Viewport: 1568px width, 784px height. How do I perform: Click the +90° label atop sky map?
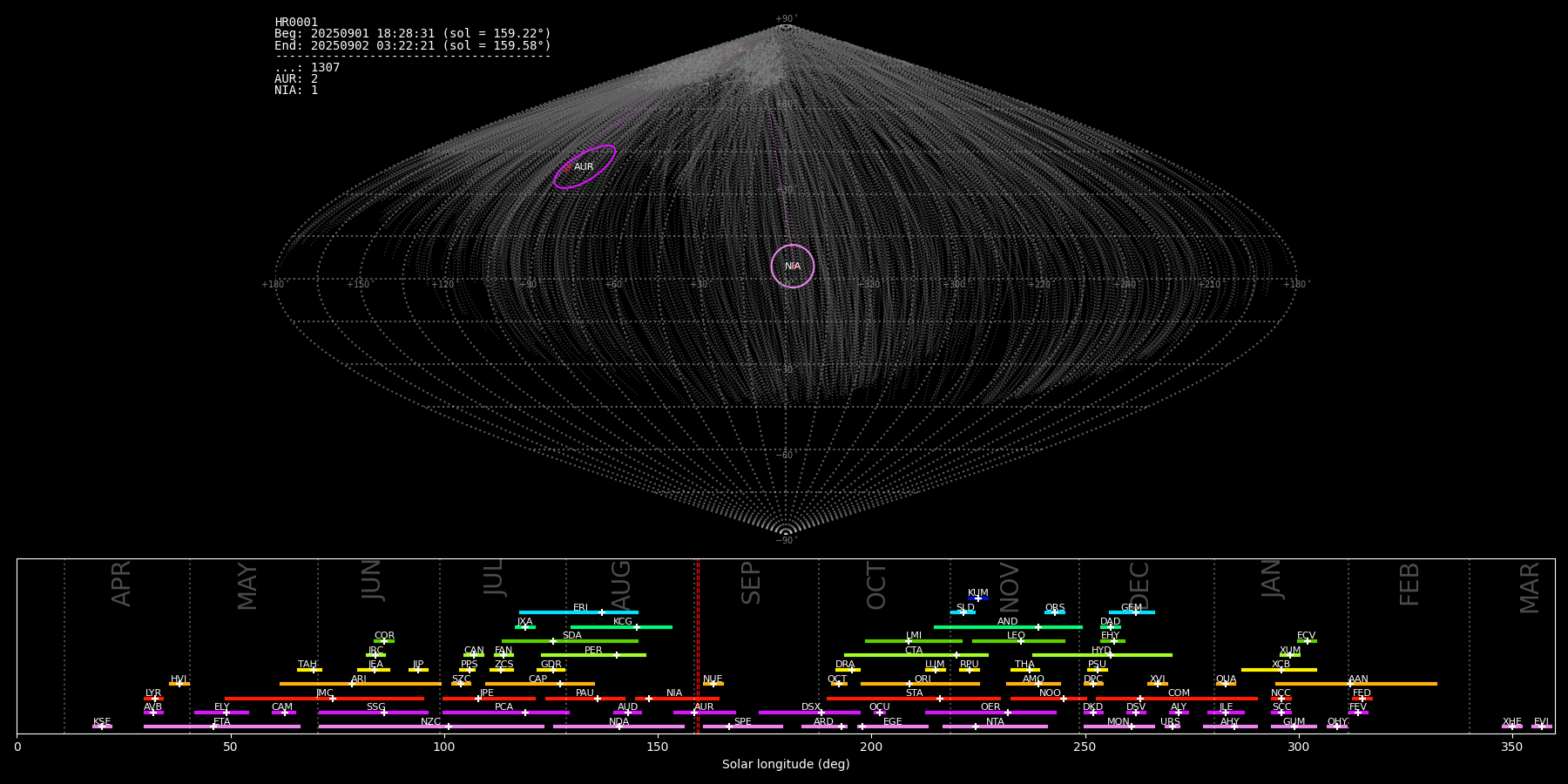click(x=786, y=19)
